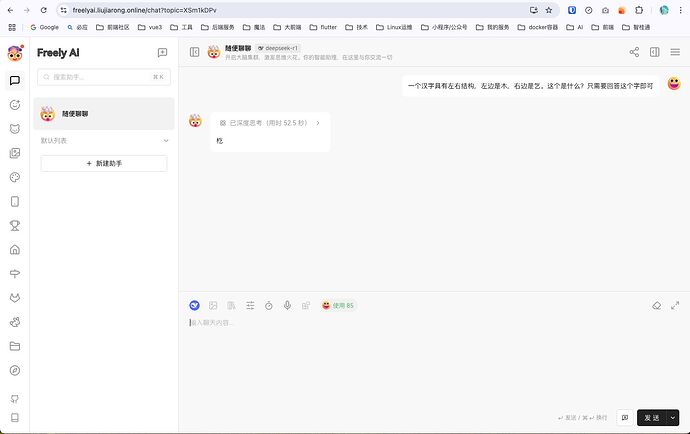The image size is (690, 434).
Task: Start voice input with microphone icon
Action: click(287, 305)
